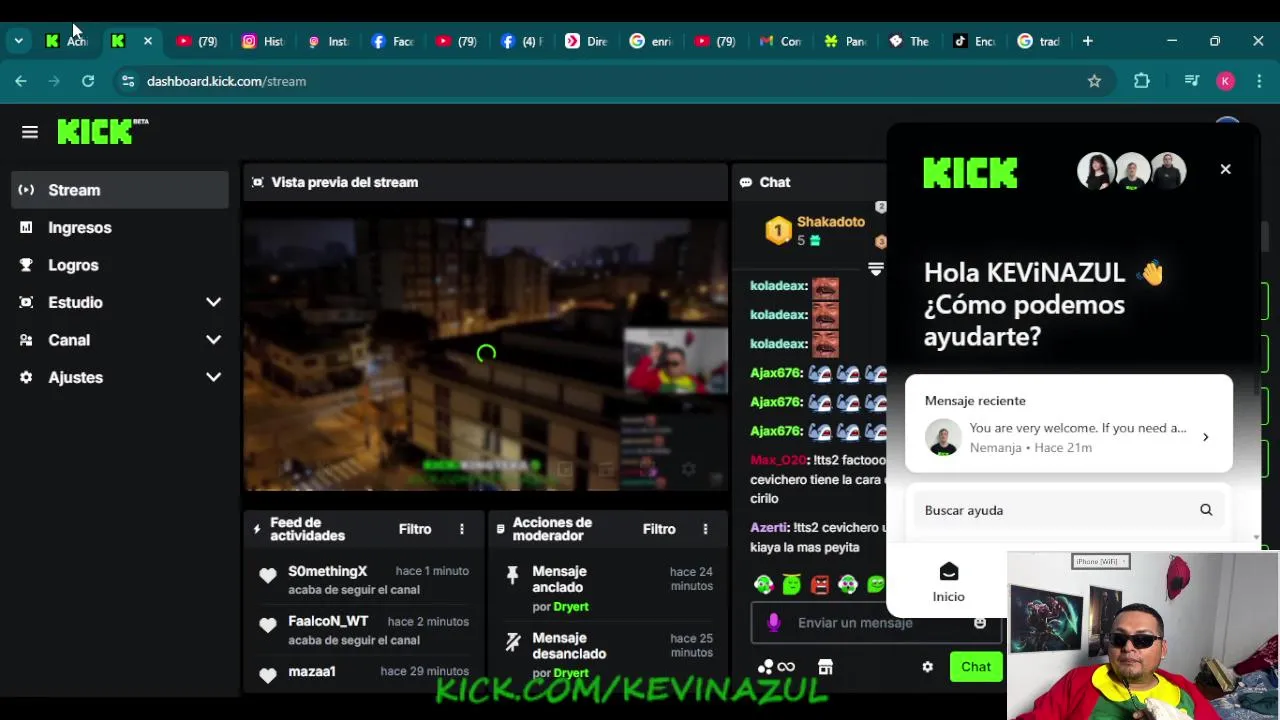The height and width of the screenshot is (720, 1280).
Task: Insert the green headphones emote
Action: [x=764, y=585]
